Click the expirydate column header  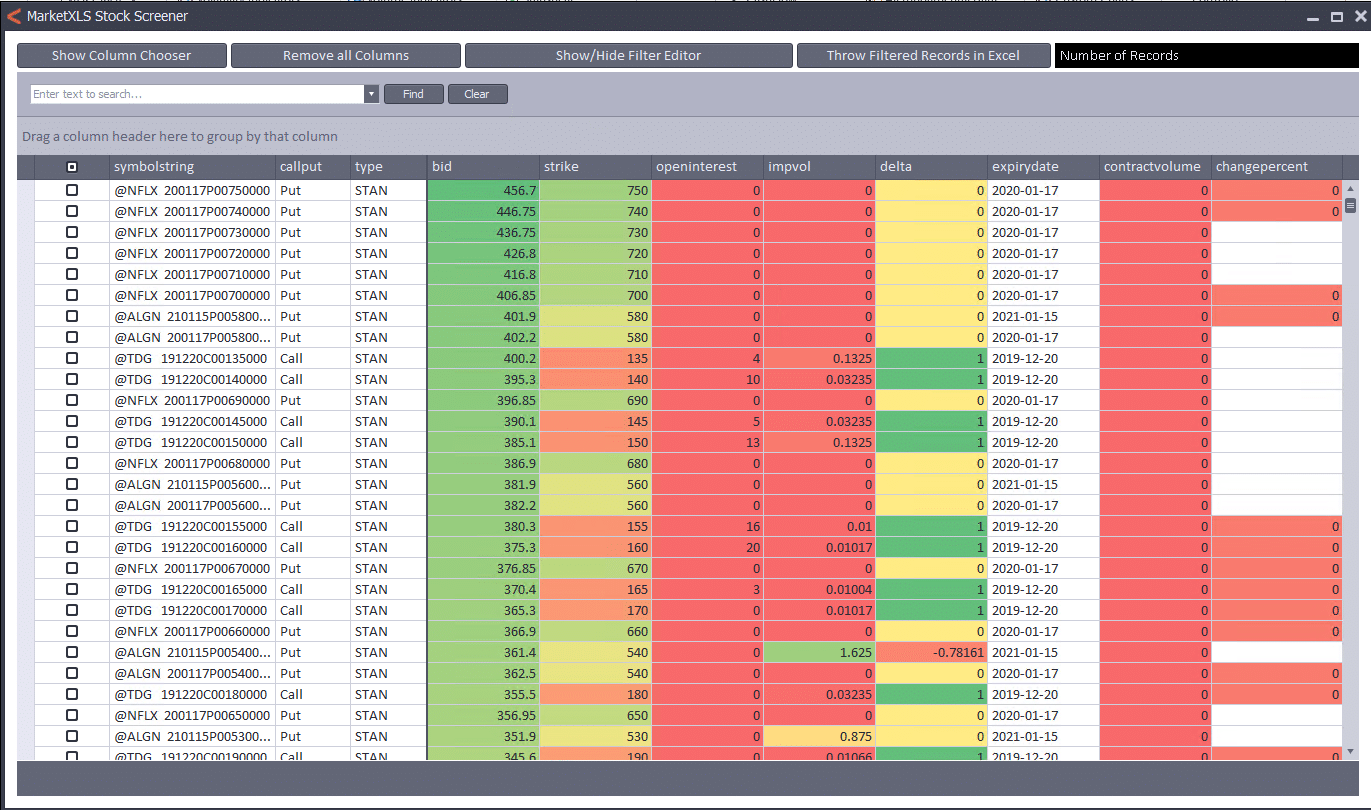pos(1043,167)
